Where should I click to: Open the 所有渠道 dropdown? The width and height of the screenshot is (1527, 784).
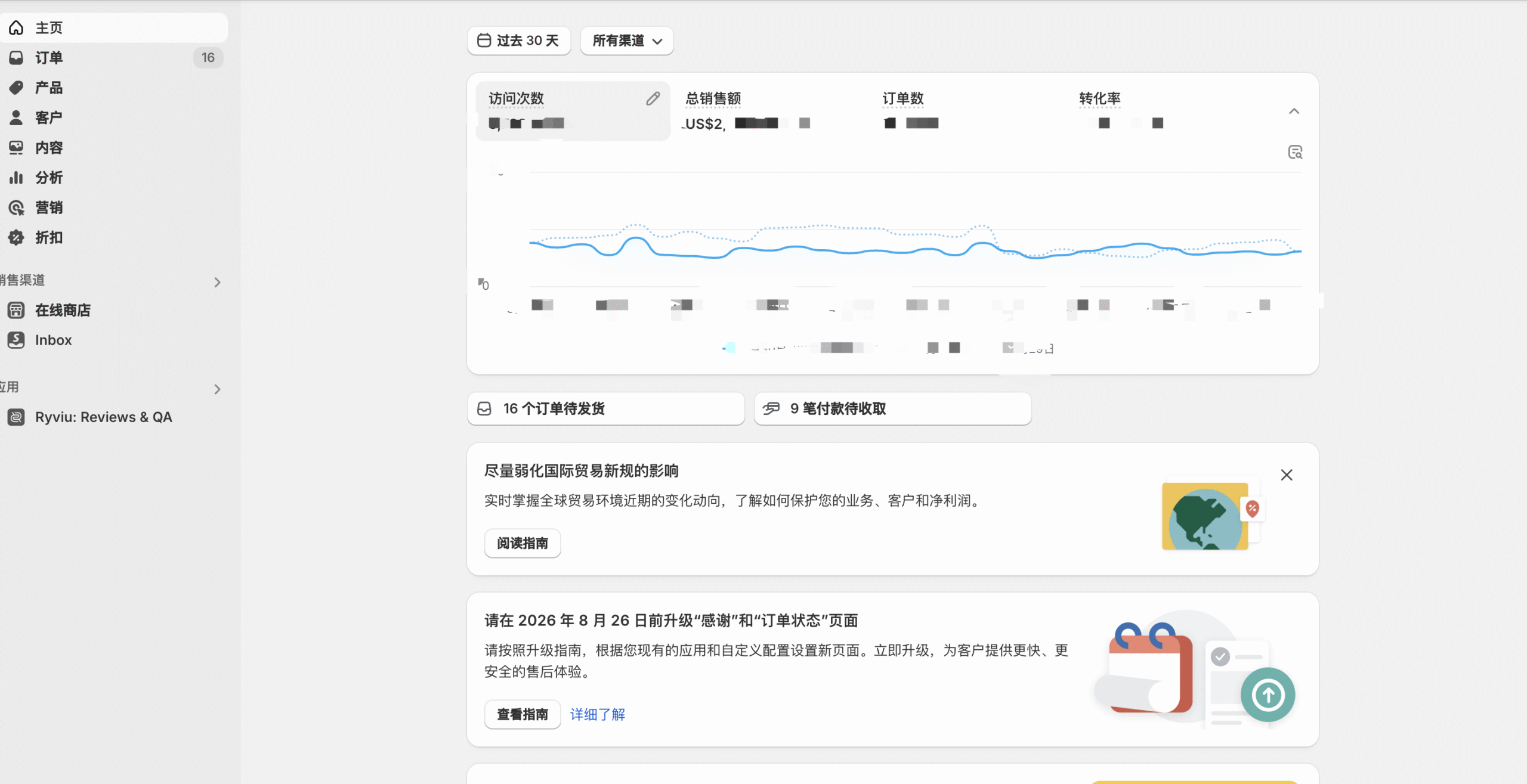click(x=626, y=41)
